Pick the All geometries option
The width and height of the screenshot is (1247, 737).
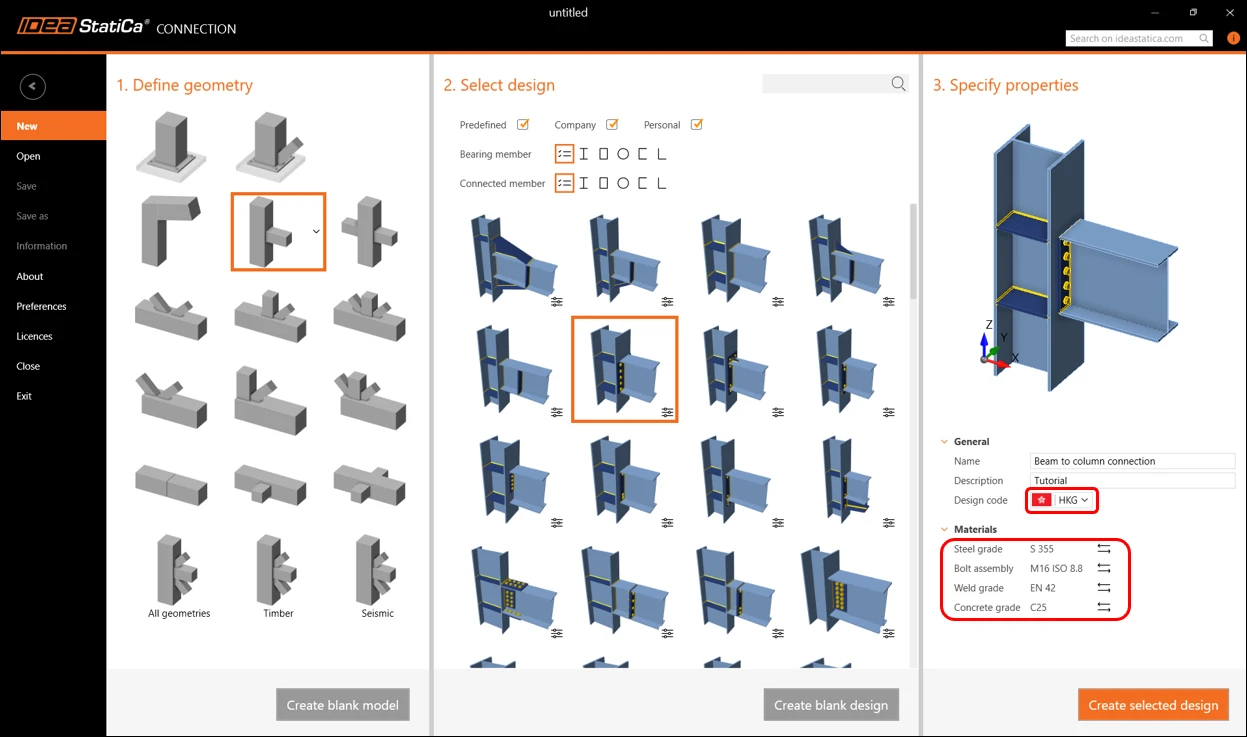pos(179,577)
